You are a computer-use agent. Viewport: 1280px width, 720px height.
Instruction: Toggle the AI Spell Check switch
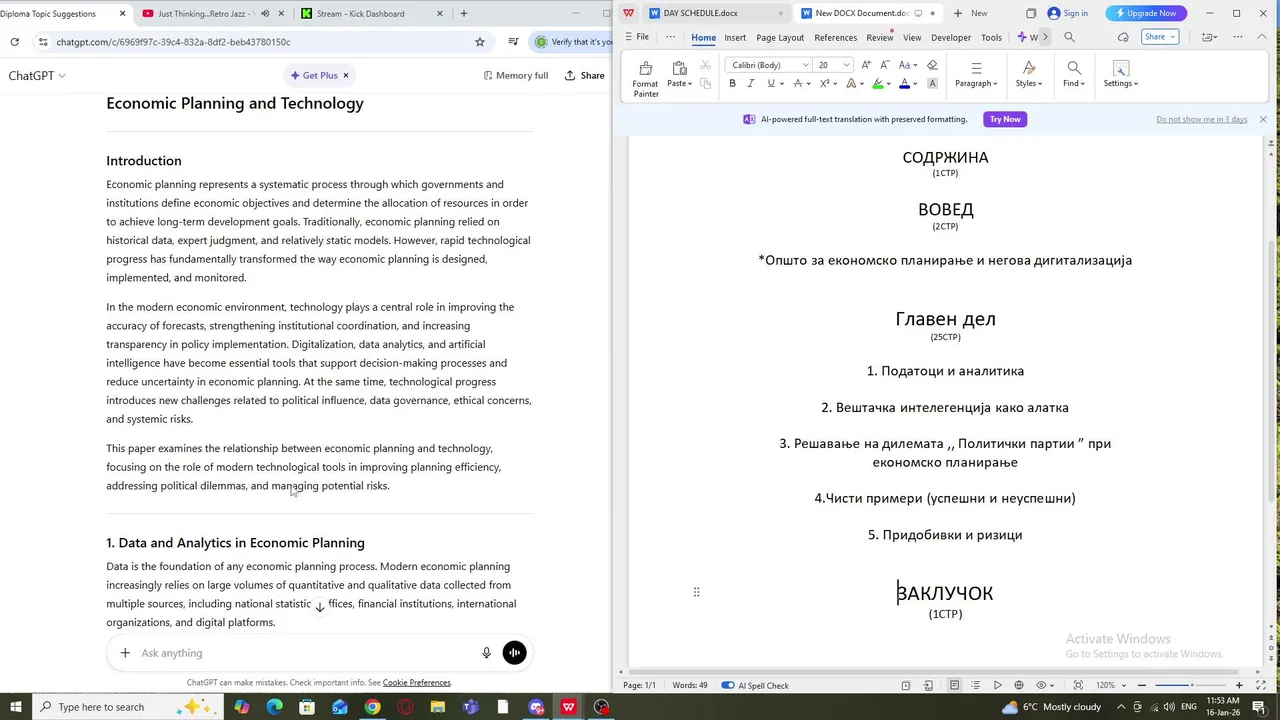tap(728, 685)
